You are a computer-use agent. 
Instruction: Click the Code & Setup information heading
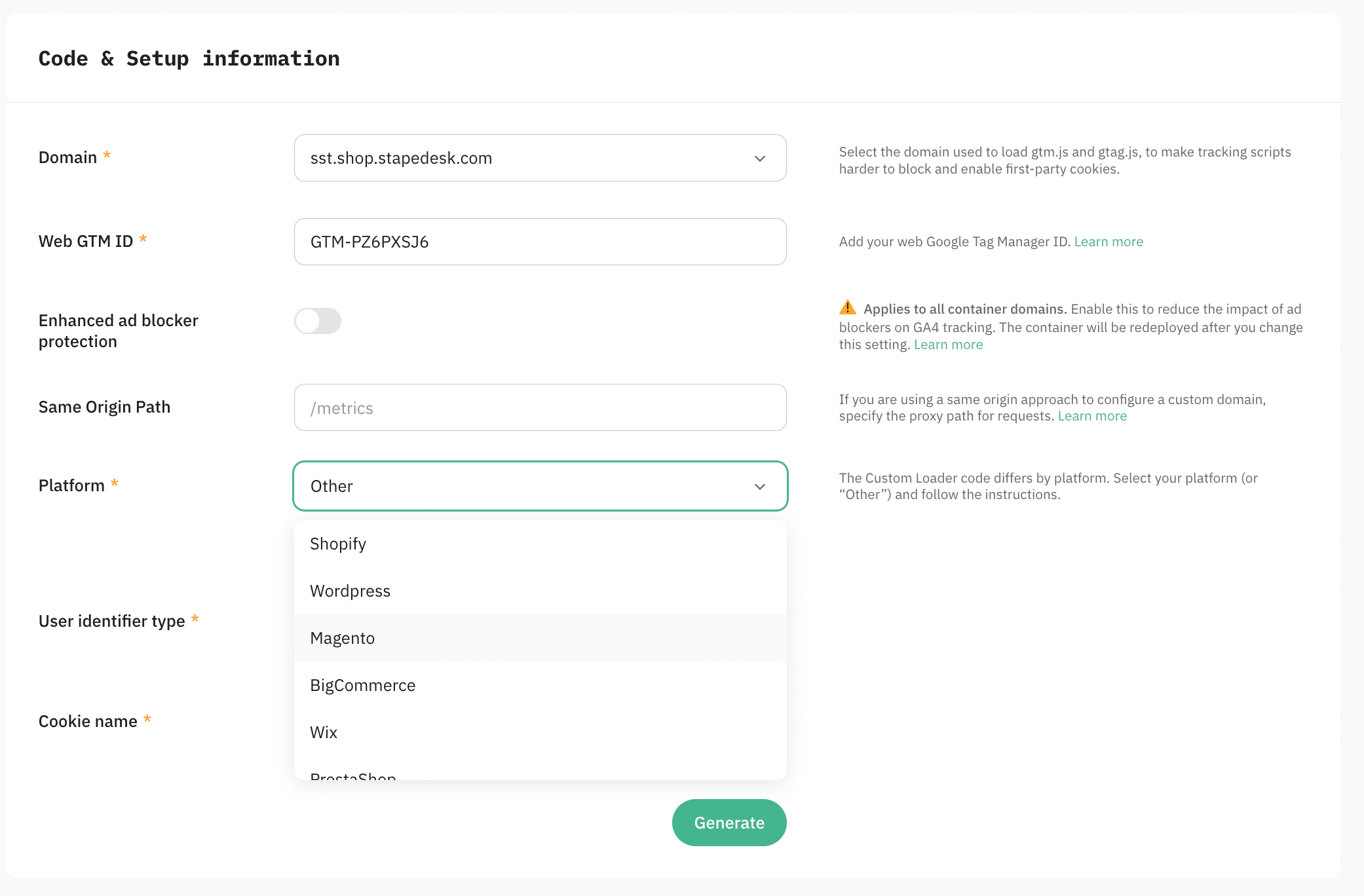[x=189, y=58]
